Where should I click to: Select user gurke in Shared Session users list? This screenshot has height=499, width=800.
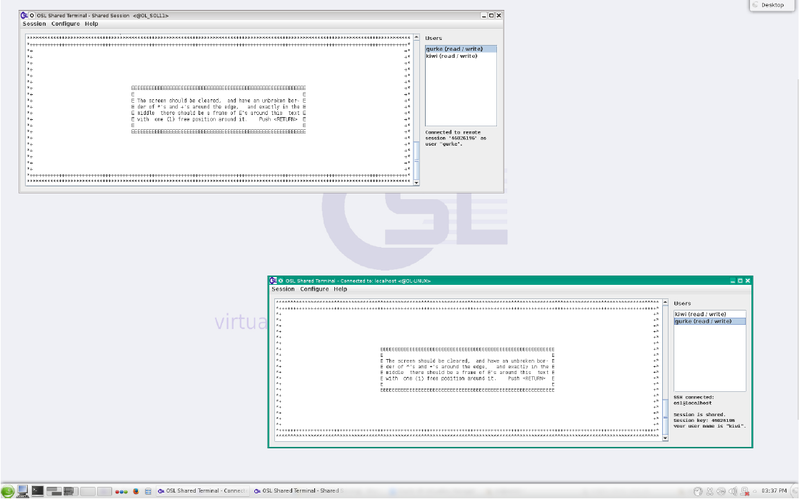(x=461, y=49)
